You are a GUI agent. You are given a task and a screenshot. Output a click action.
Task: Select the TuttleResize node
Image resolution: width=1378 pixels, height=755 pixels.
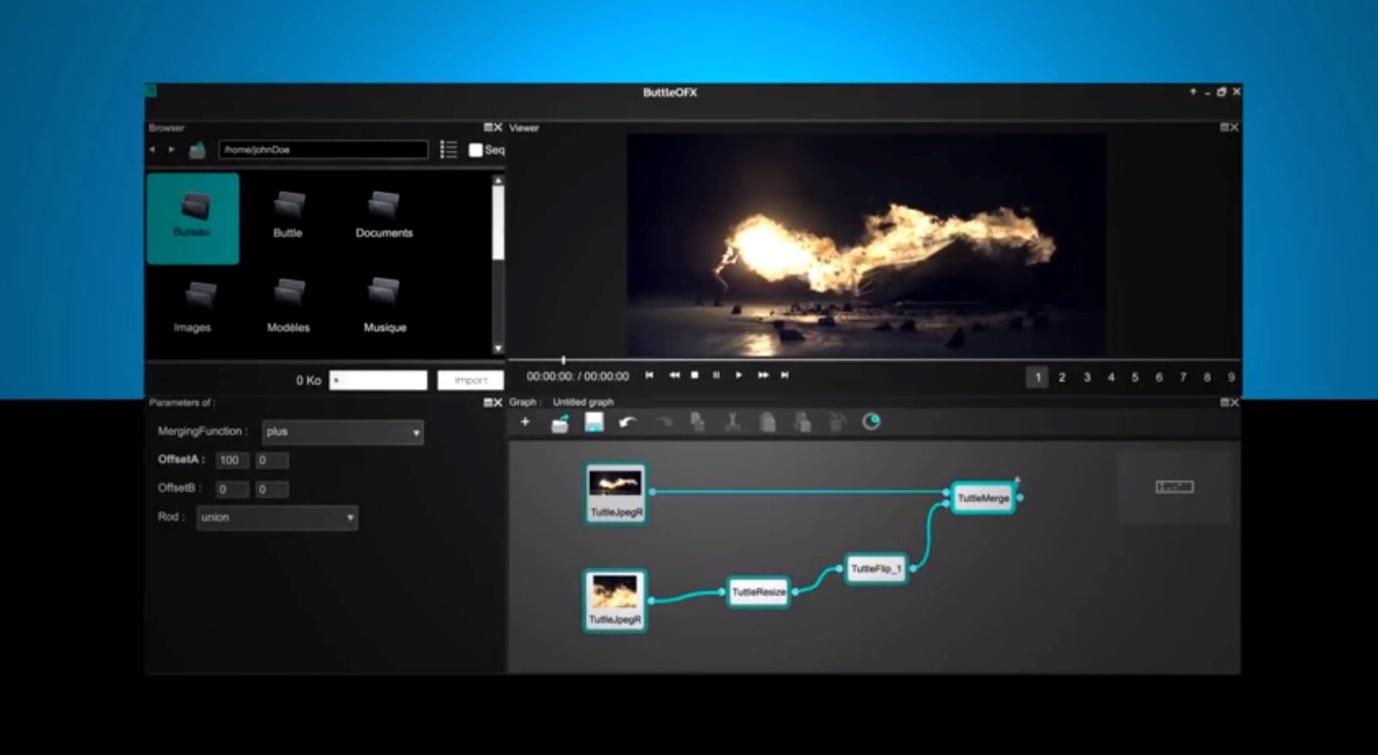click(759, 592)
